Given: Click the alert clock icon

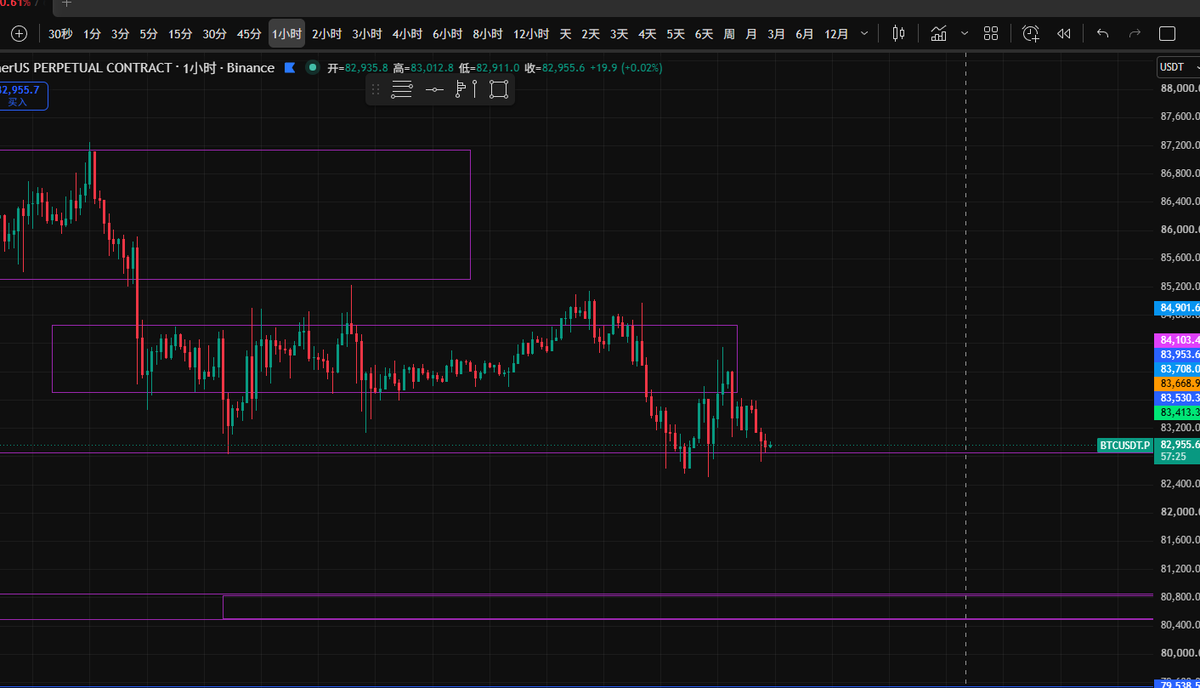Looking at the screenshot, I should click(x=1031, y=34).
